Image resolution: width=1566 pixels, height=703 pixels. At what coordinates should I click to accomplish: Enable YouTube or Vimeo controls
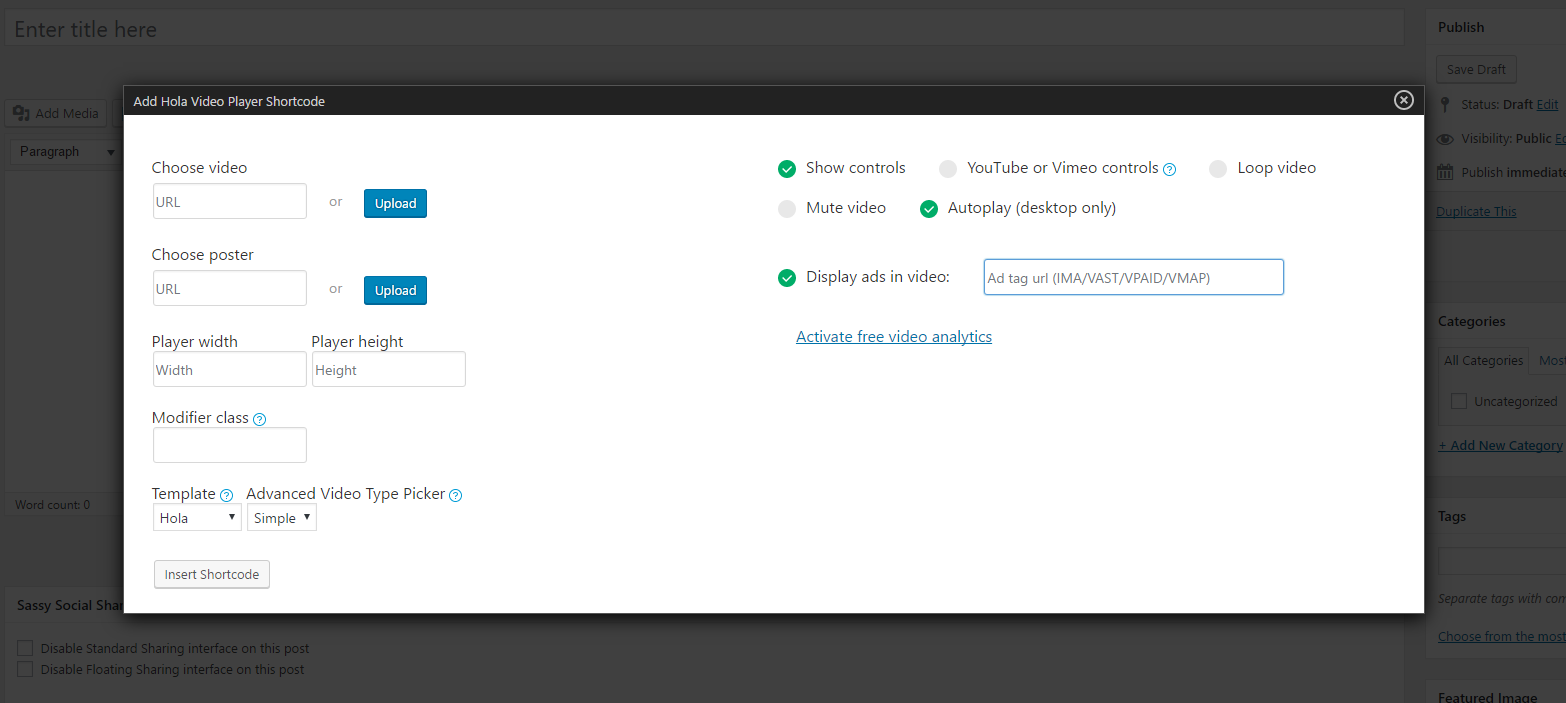tap(948, 168)
